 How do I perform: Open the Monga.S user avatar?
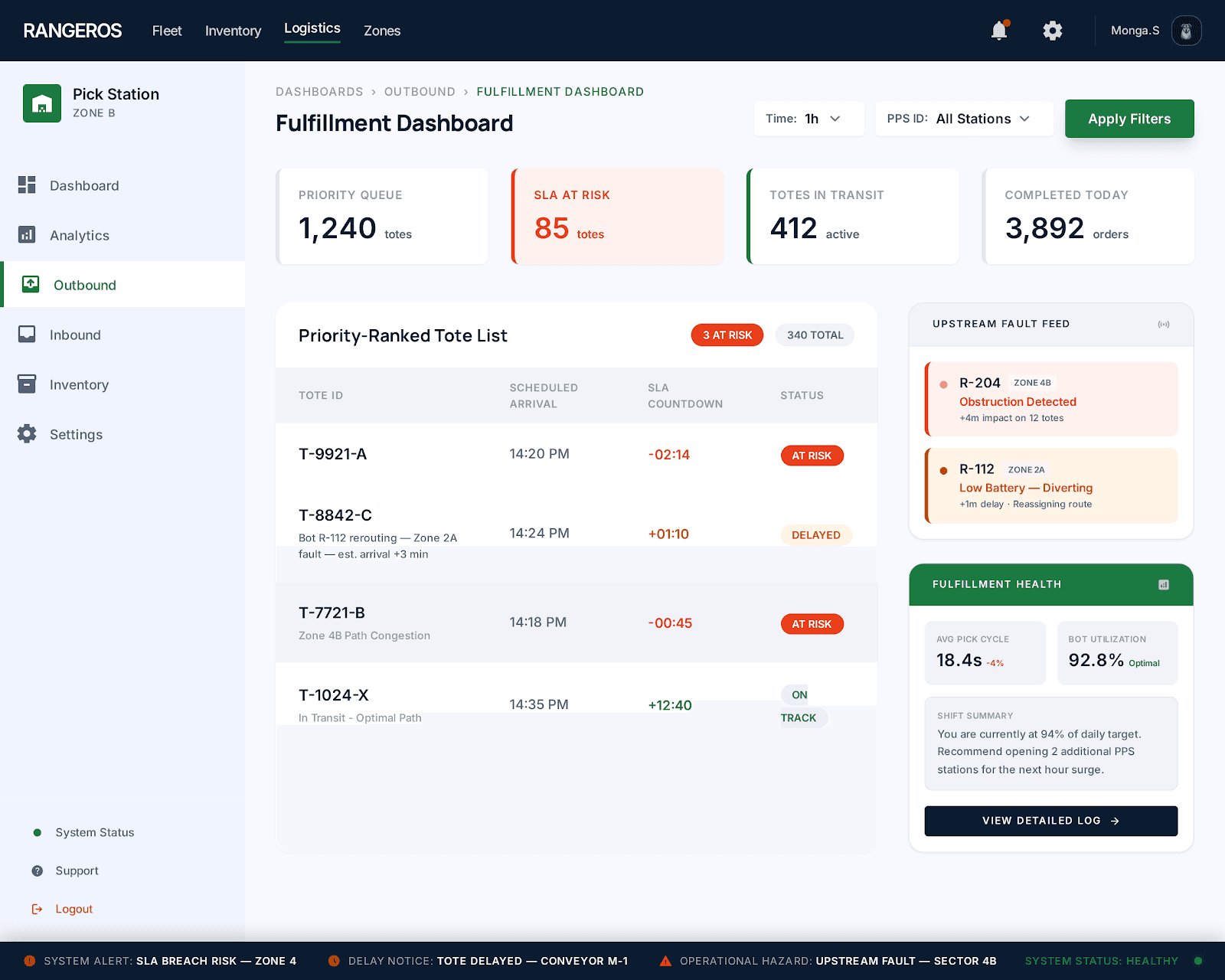coord(1186,31)
